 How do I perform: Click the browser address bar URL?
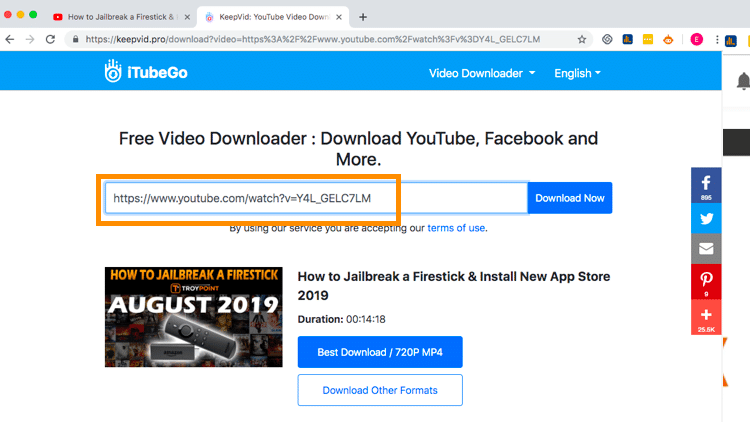point(313,39)
